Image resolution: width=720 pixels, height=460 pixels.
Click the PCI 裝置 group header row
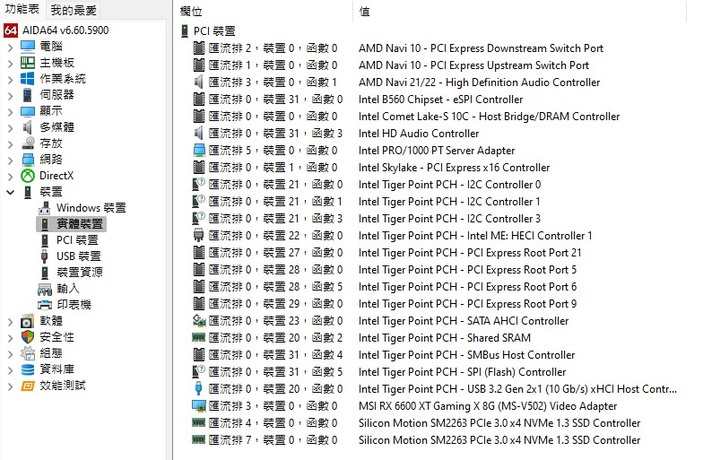click(x=214, y=31)
